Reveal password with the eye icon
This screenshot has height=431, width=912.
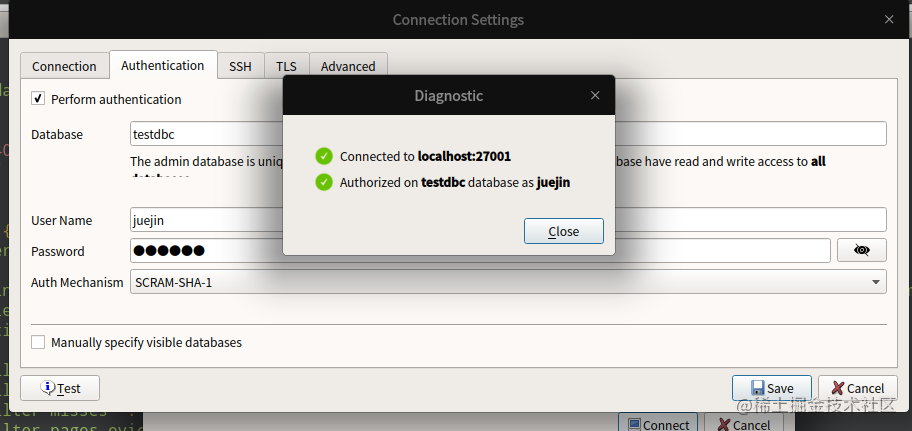point(861,250)
